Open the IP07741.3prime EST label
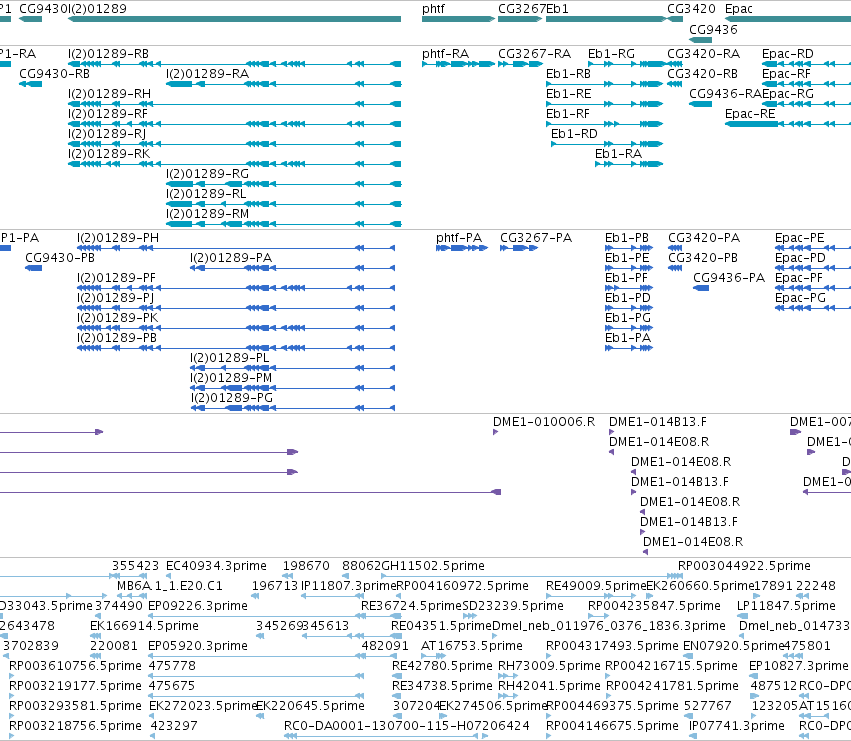Screen dimensions: 851x741 pos(736,726)
